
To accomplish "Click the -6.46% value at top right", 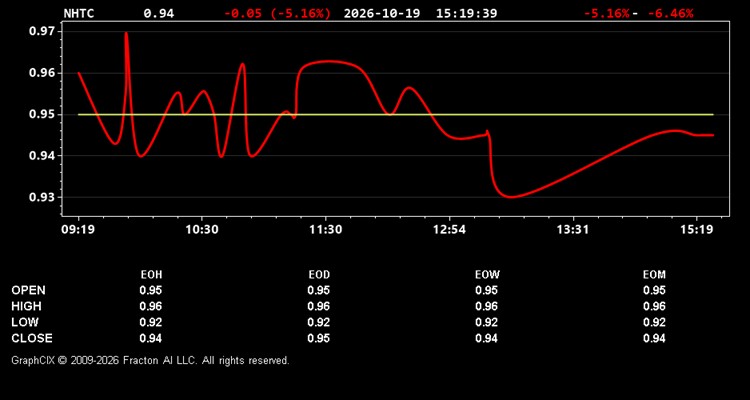I will point(670,13).
